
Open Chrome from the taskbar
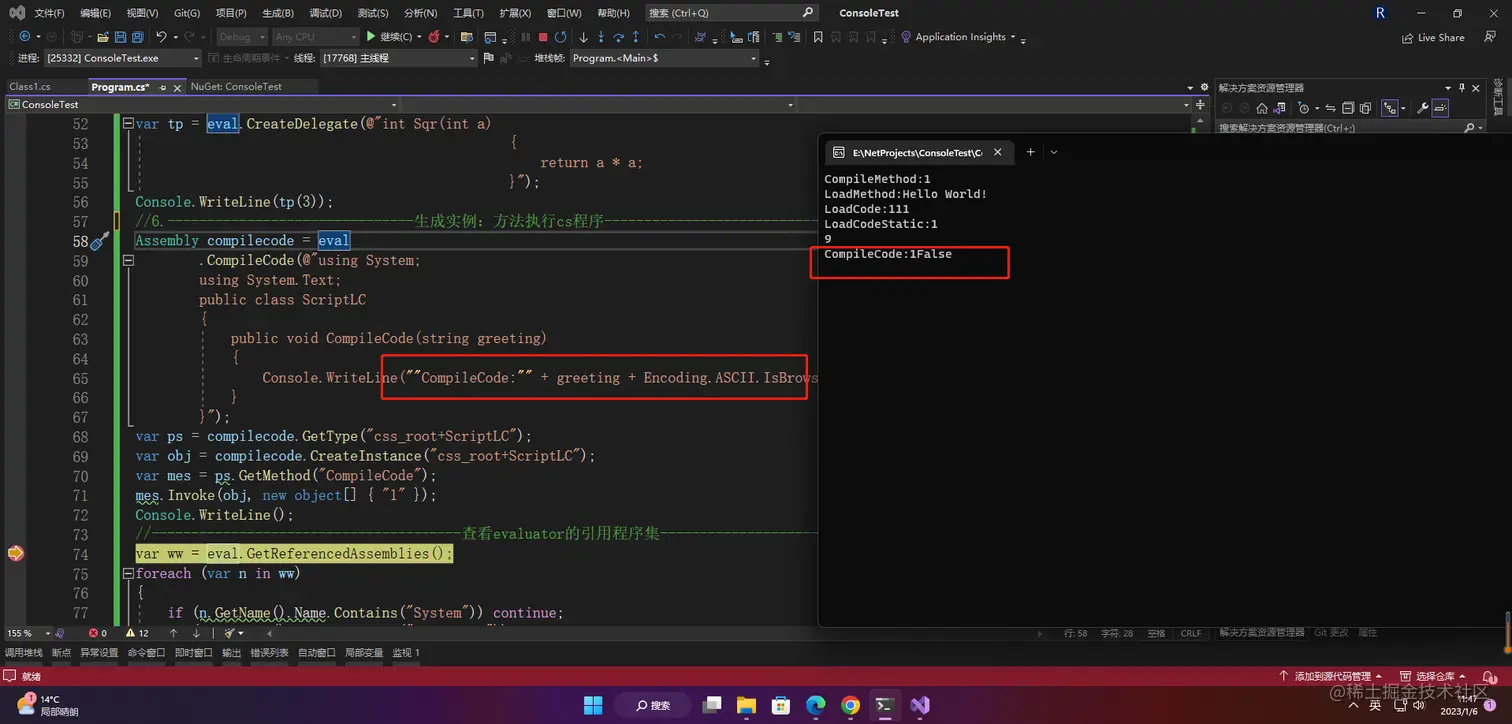[850, 704]
